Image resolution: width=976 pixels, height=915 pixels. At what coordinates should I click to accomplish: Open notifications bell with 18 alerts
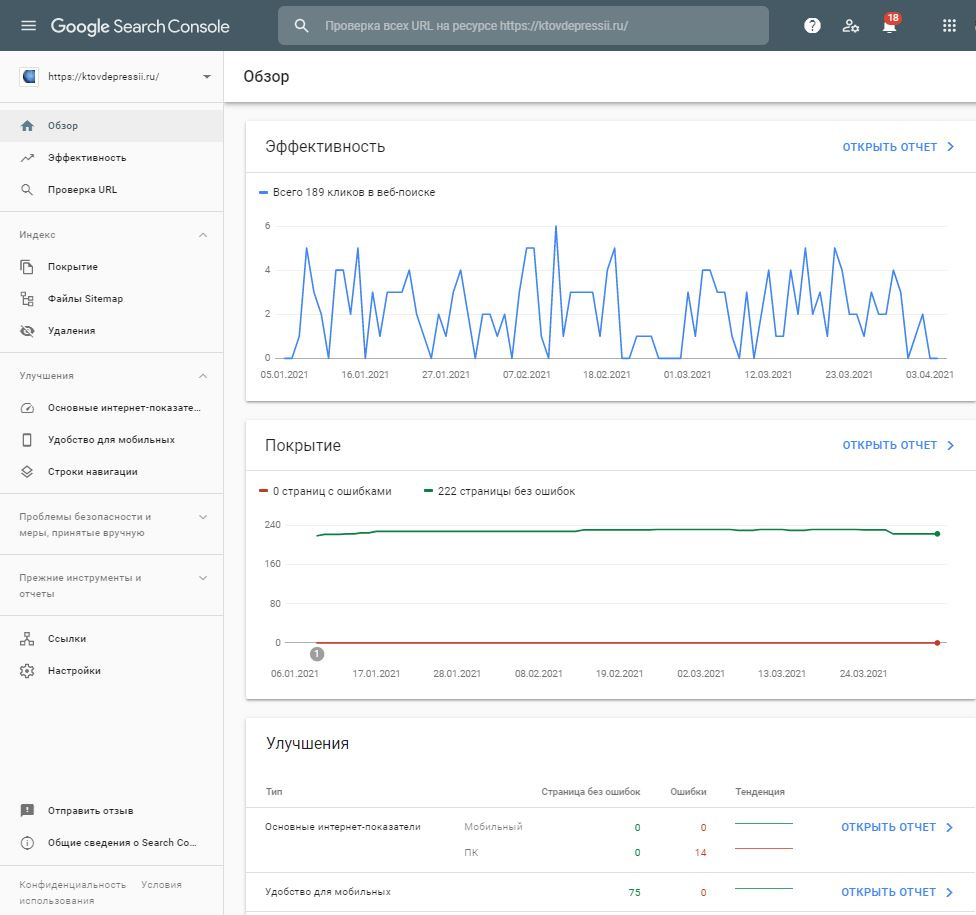tap(889, 26)
